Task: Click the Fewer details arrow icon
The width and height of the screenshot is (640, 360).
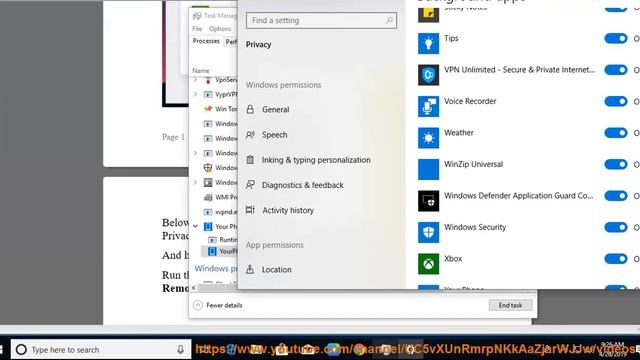Action: [x=198, y=305]
